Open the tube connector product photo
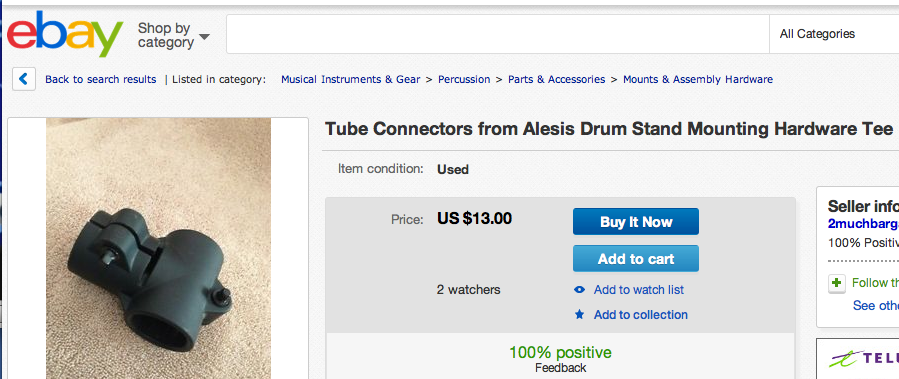Screen dimensions: 899x379 158,248
